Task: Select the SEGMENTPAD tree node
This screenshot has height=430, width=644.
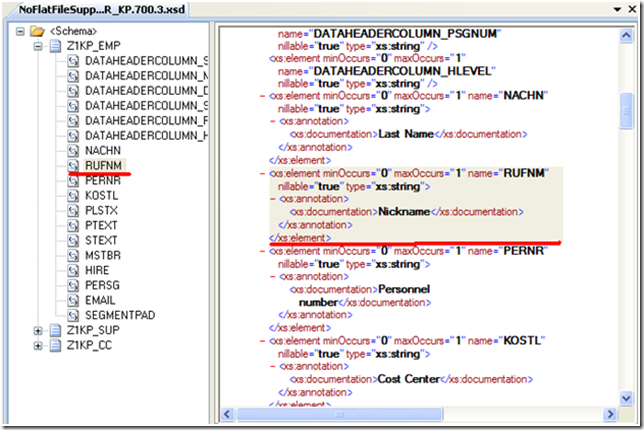Action: (119, 314)
